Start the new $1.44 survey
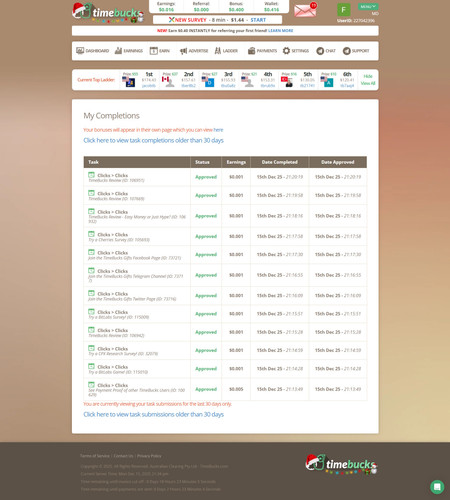450x500 pixels. (x=258, y=20)
